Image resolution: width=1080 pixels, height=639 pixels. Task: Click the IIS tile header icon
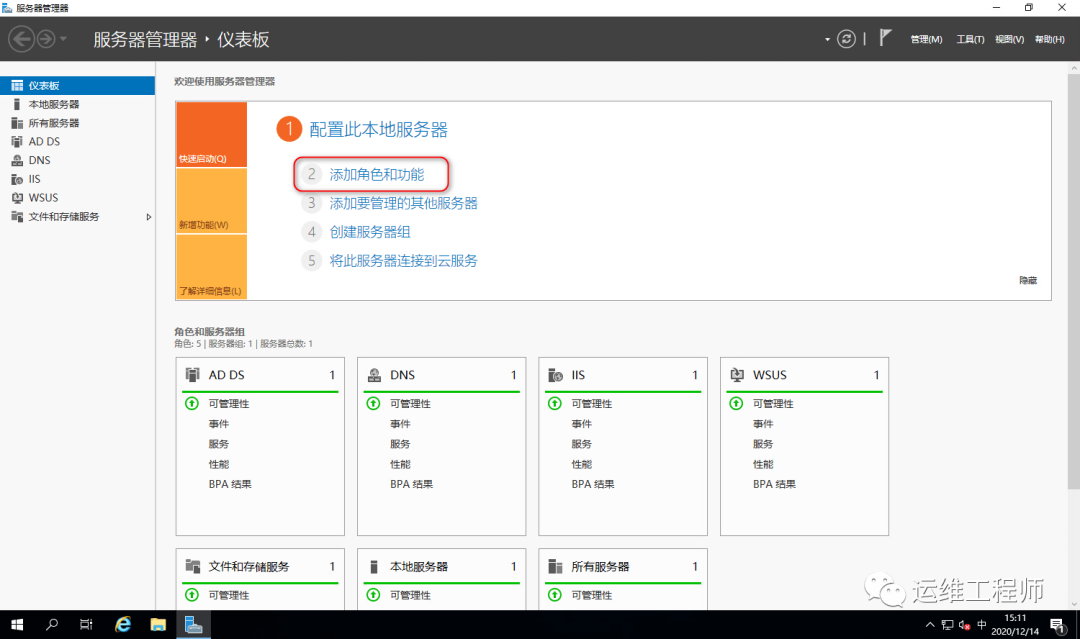[555, 375]
